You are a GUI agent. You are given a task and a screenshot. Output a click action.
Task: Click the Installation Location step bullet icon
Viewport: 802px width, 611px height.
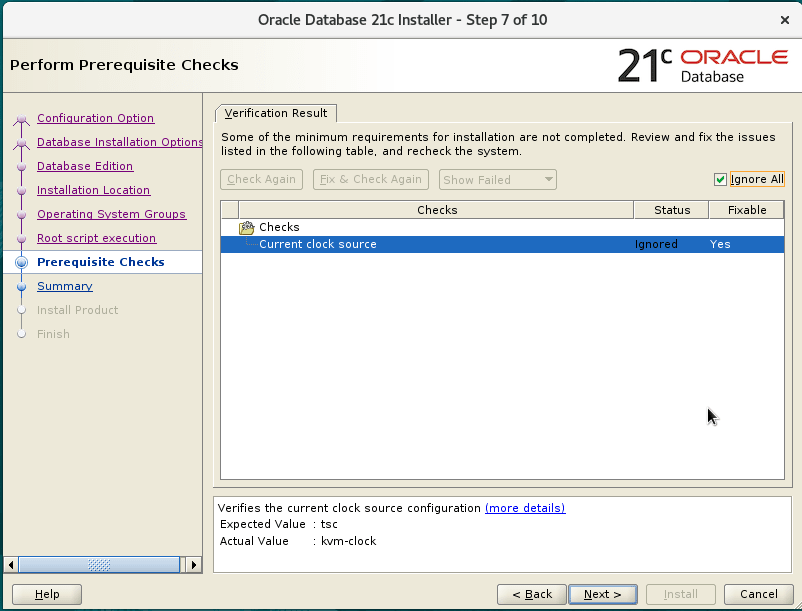pos(21,191)
